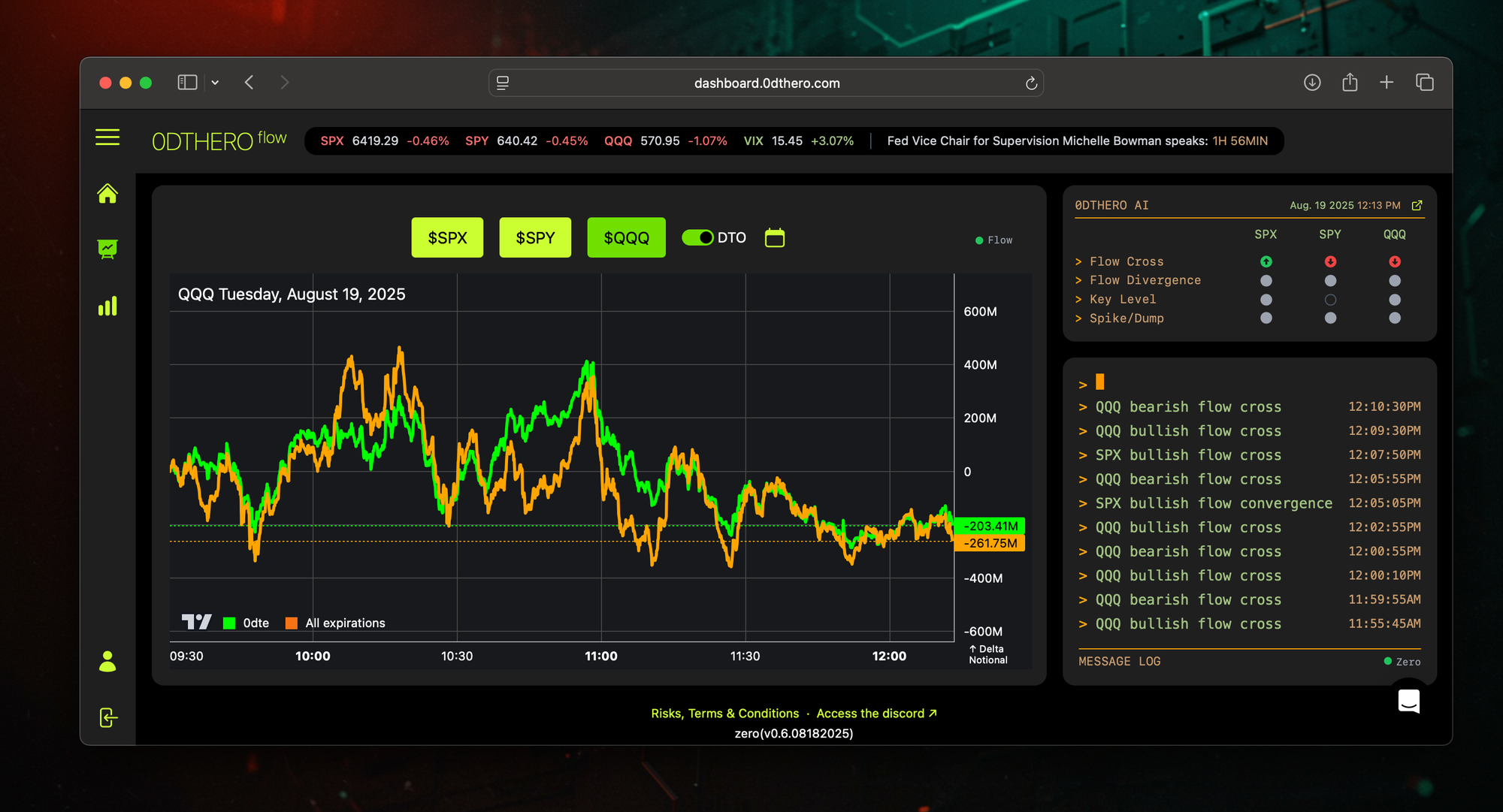The height and width of the screenshot is (812, 1503).
Task: Toggle 0dte series in chart legend
Action: pyautogui.click(x=246, y=623)
